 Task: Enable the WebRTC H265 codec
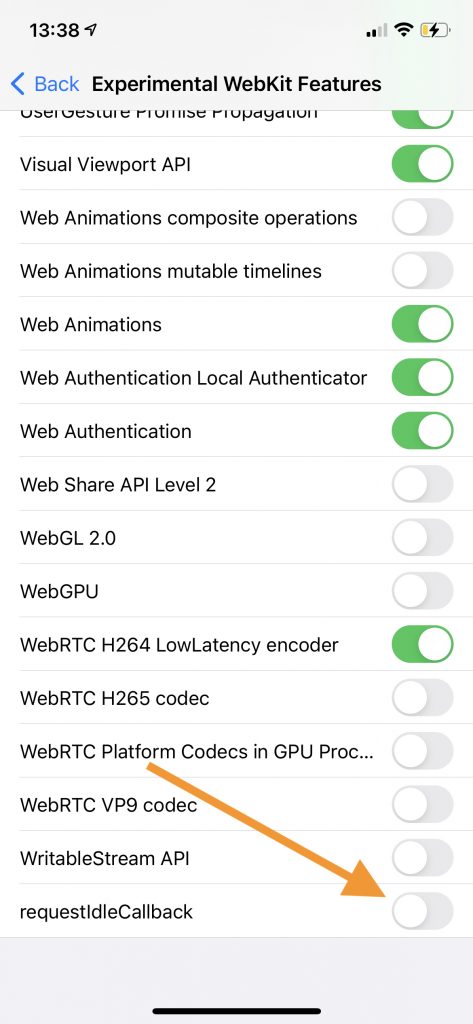422,697
